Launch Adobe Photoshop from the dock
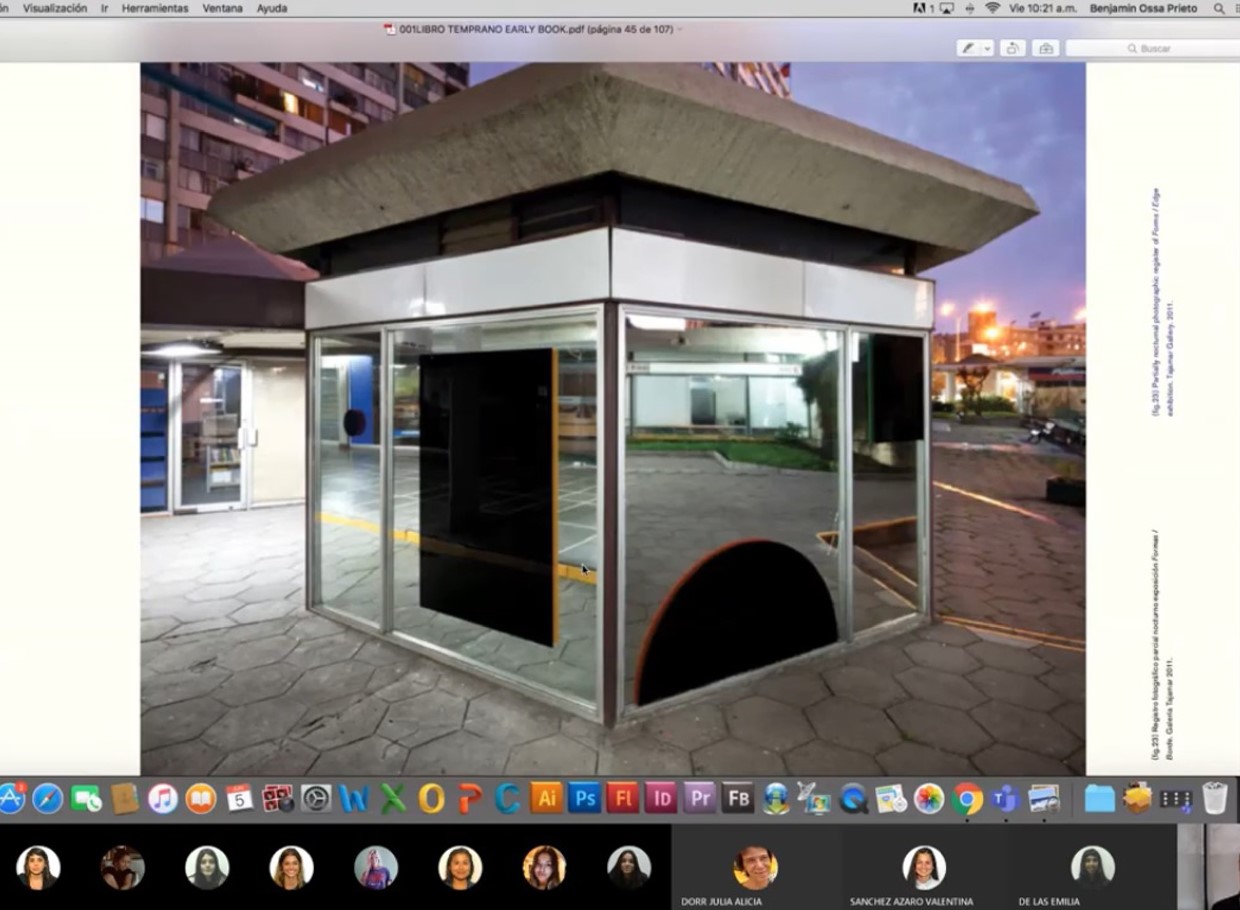Image resolution: width=1240 pixels, height=910 pixels. tap(584, 798)
